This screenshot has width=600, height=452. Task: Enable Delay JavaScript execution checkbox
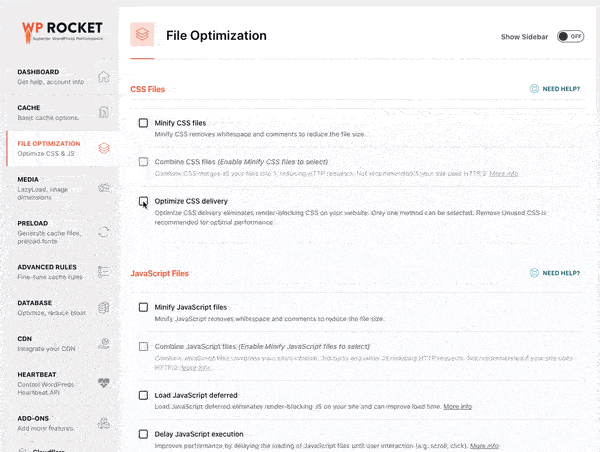point(144,434)
